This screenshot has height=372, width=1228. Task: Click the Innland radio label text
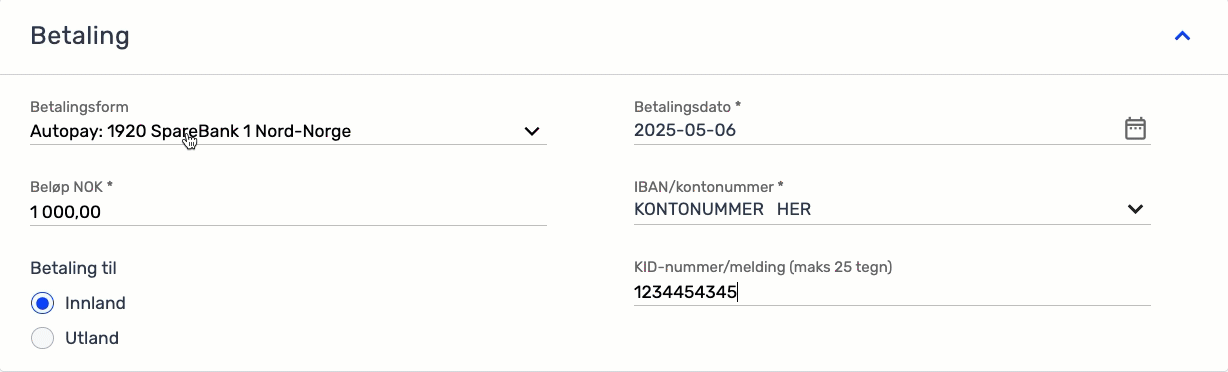click(x=95, y=303)
